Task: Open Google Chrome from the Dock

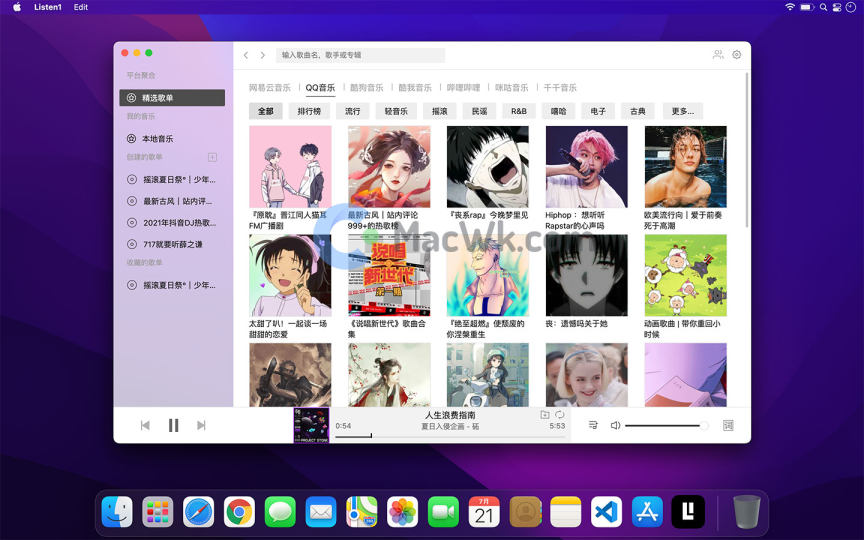Action: (x=239, y=512)
